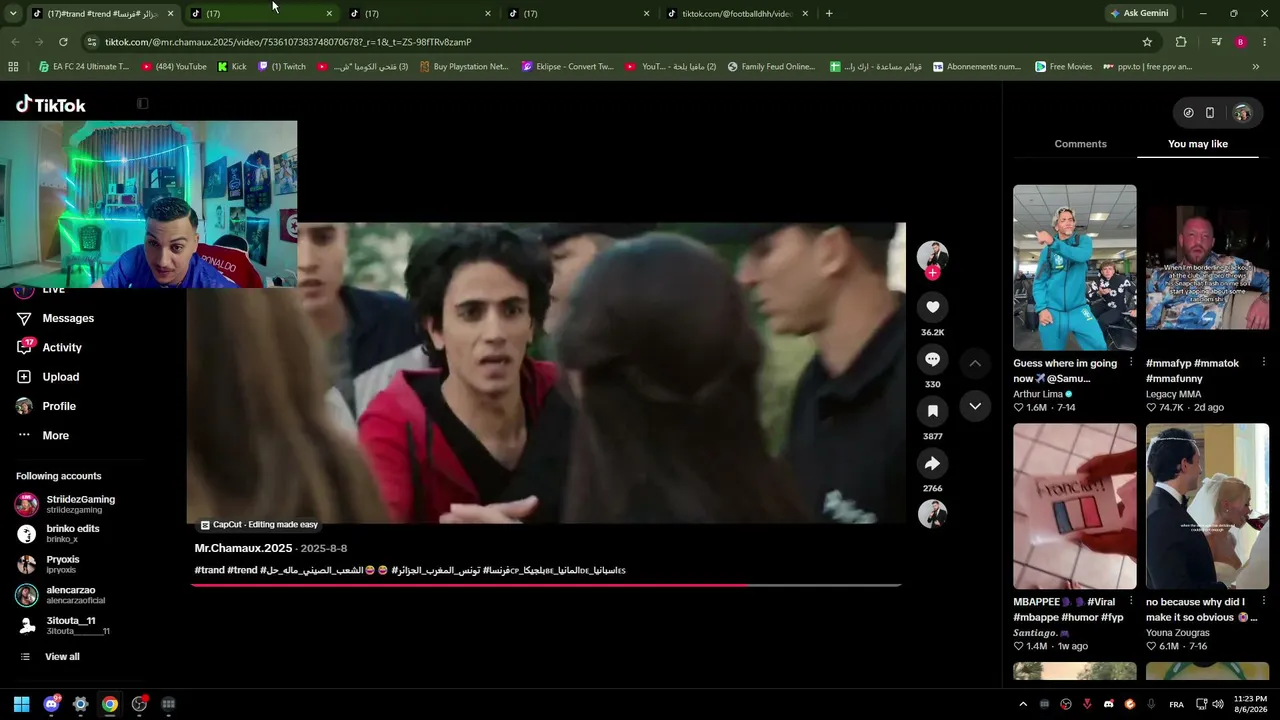Click View all following accounts

62,657
